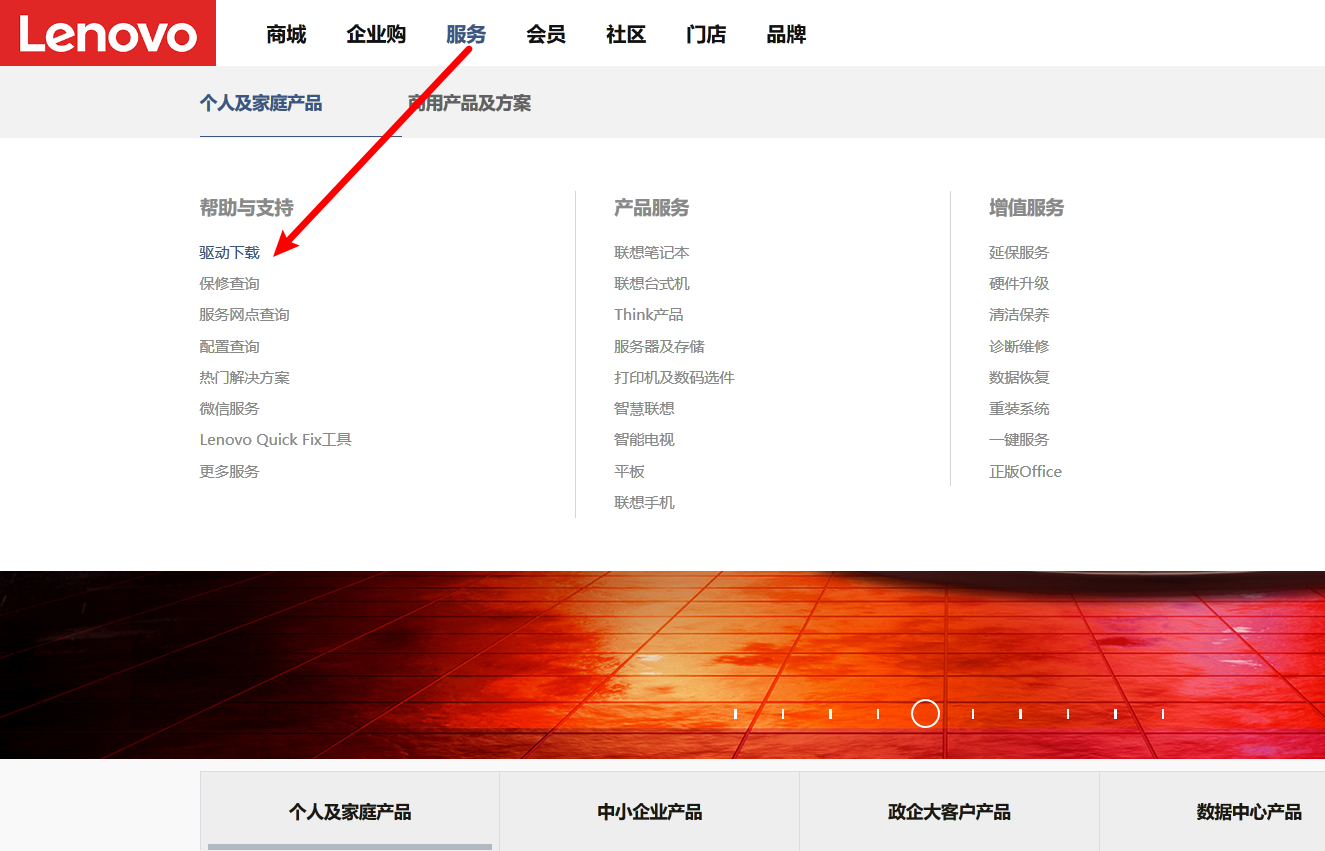
Task: Switch to 商用产品及方案 tab
Action: [469, 103]
